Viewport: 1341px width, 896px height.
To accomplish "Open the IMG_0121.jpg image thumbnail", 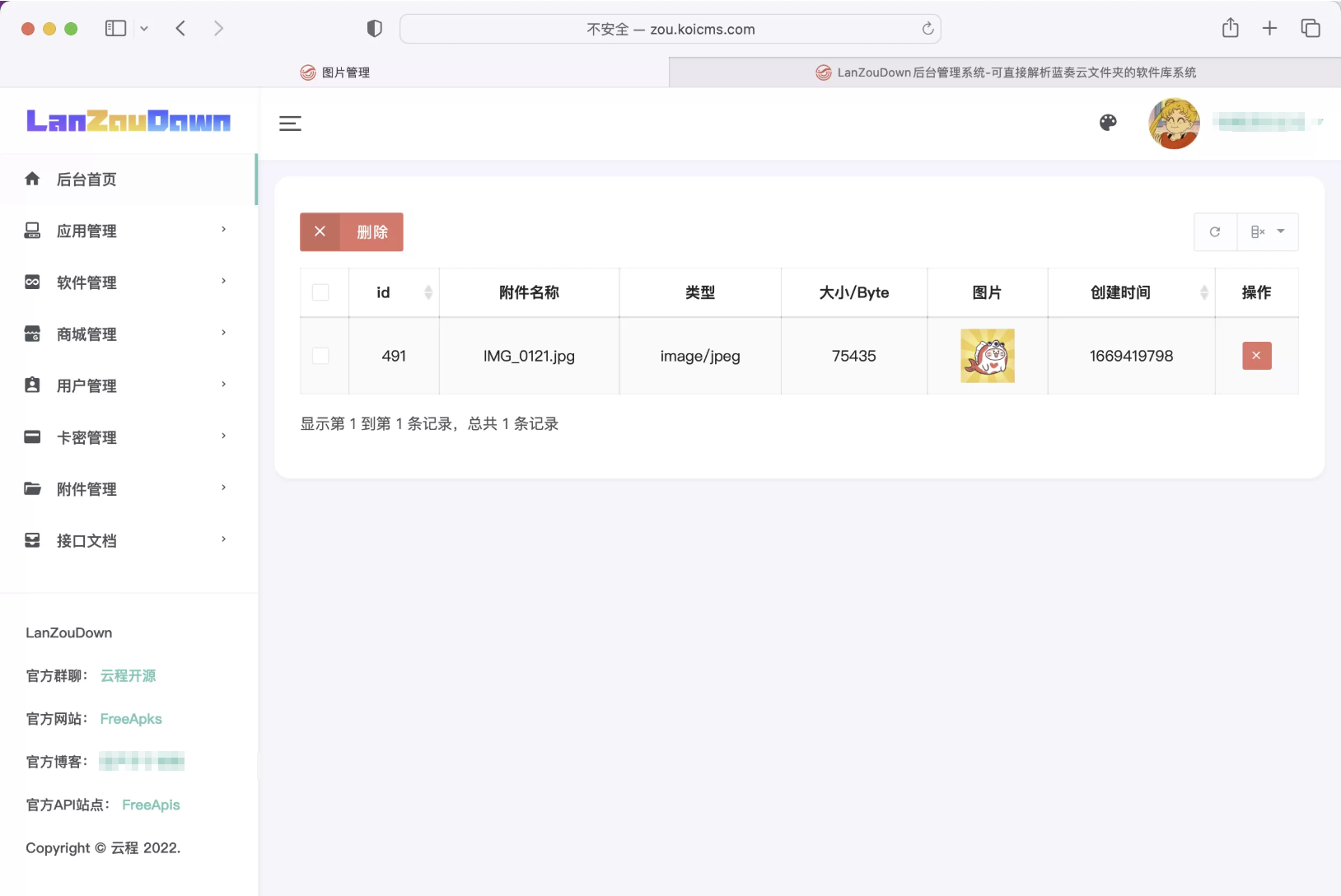I will (987, 356).
